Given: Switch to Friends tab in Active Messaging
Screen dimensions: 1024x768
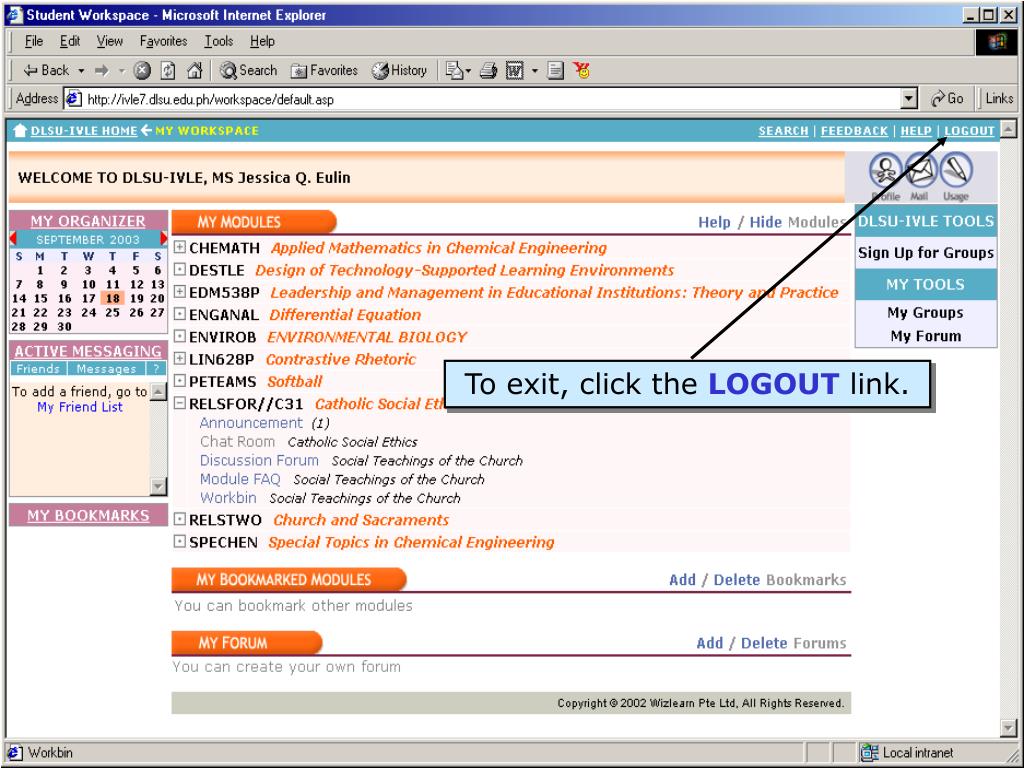Looking at the screenshot, I should (38, 369).
